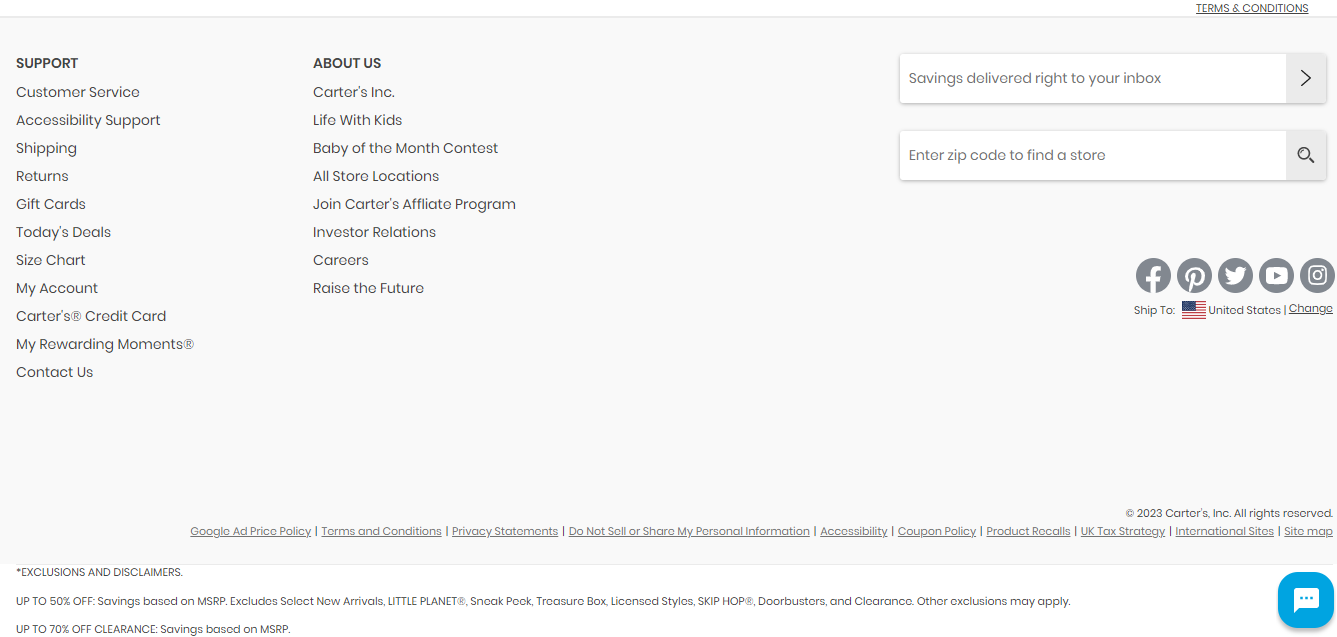
Task: Open the Customer Service link
Action: 78,92
